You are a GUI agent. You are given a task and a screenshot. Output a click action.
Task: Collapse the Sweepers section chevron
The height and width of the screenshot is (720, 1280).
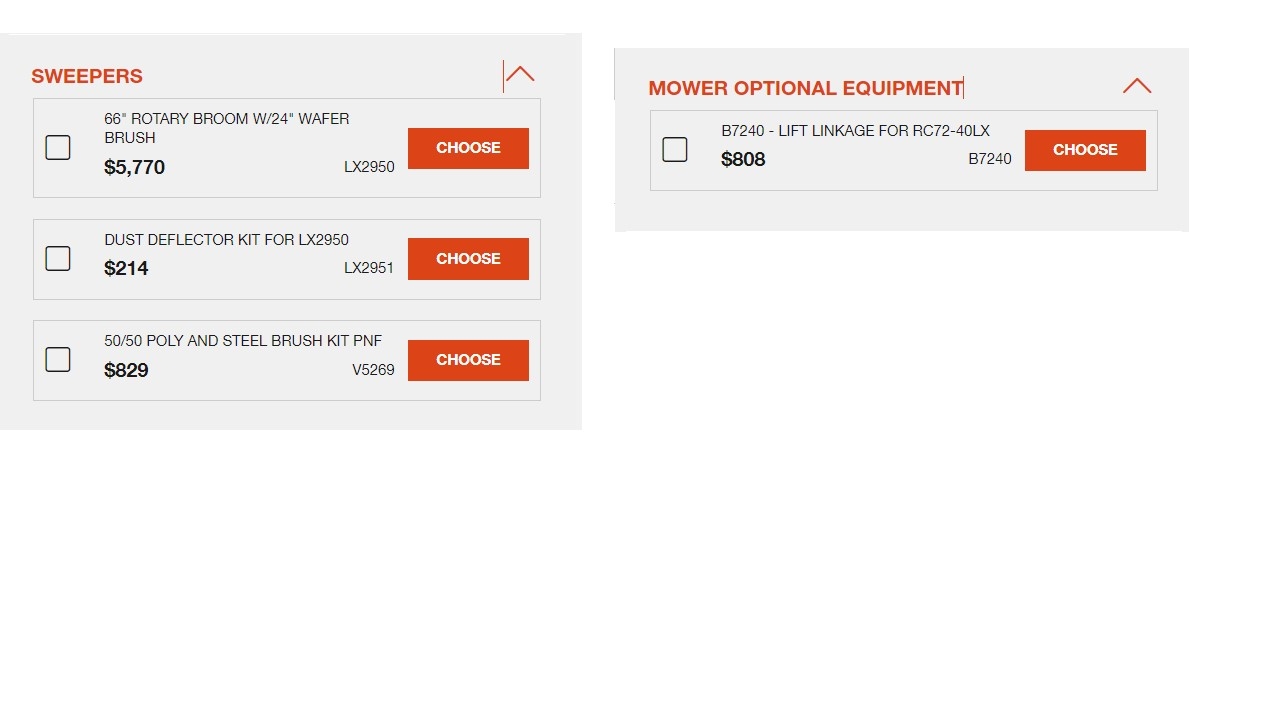coord(520,75)
